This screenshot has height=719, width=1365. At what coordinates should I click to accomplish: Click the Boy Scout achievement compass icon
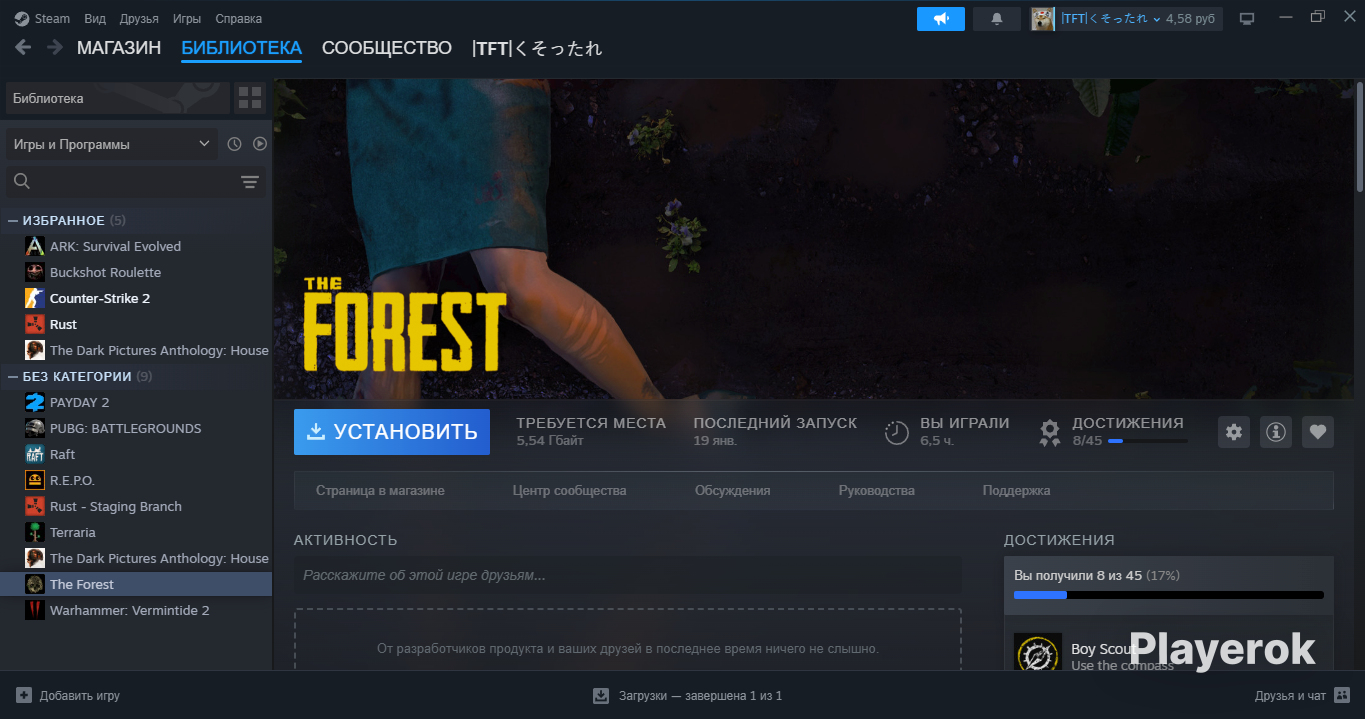1037,652
